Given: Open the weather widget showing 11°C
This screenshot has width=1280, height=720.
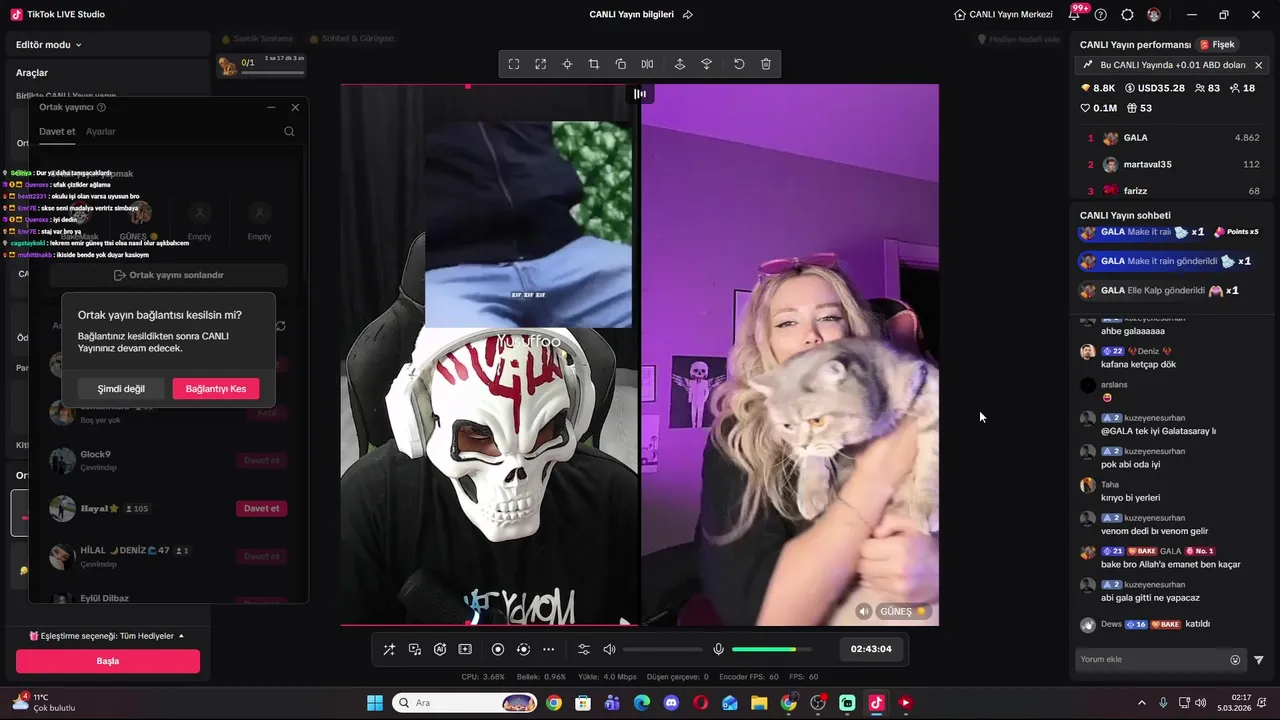Looking at the screenshot, I should click(x=44, y=703).
